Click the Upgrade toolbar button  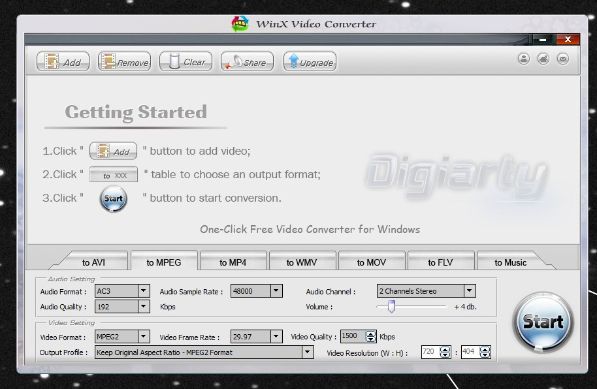pyautogui.click(x=310, y=61)
